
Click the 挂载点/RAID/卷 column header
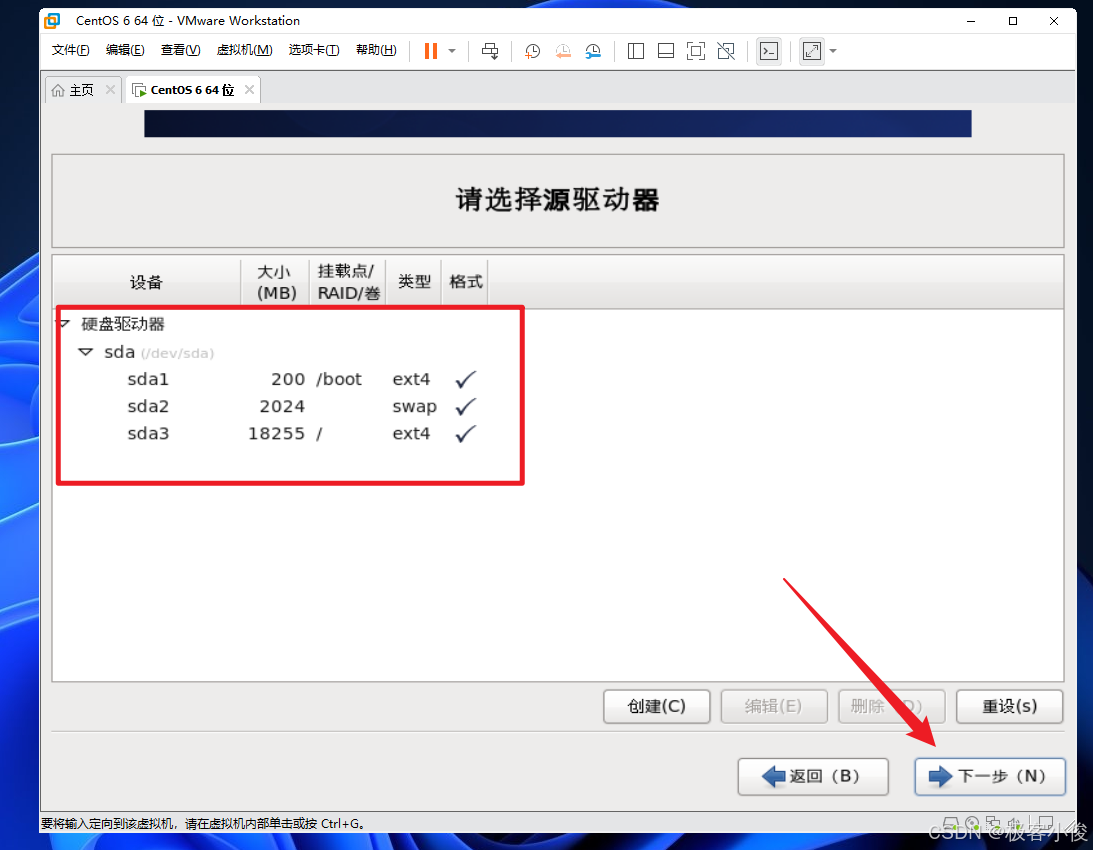point(348,282)
